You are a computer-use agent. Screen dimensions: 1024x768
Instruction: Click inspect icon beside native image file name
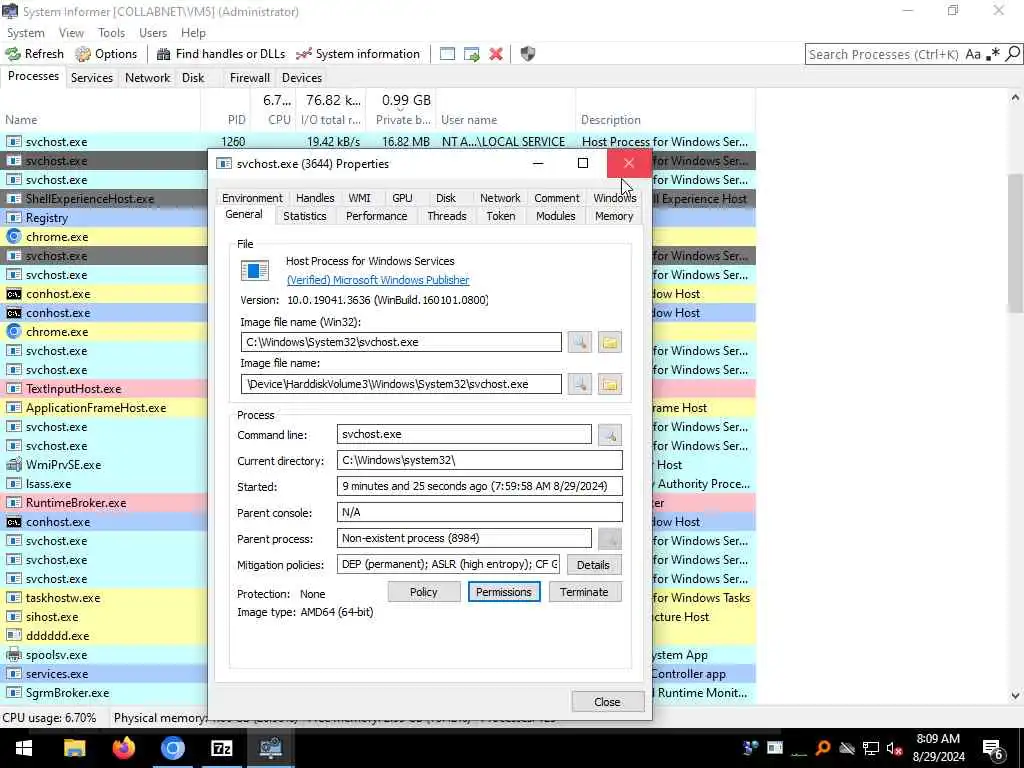579,384
